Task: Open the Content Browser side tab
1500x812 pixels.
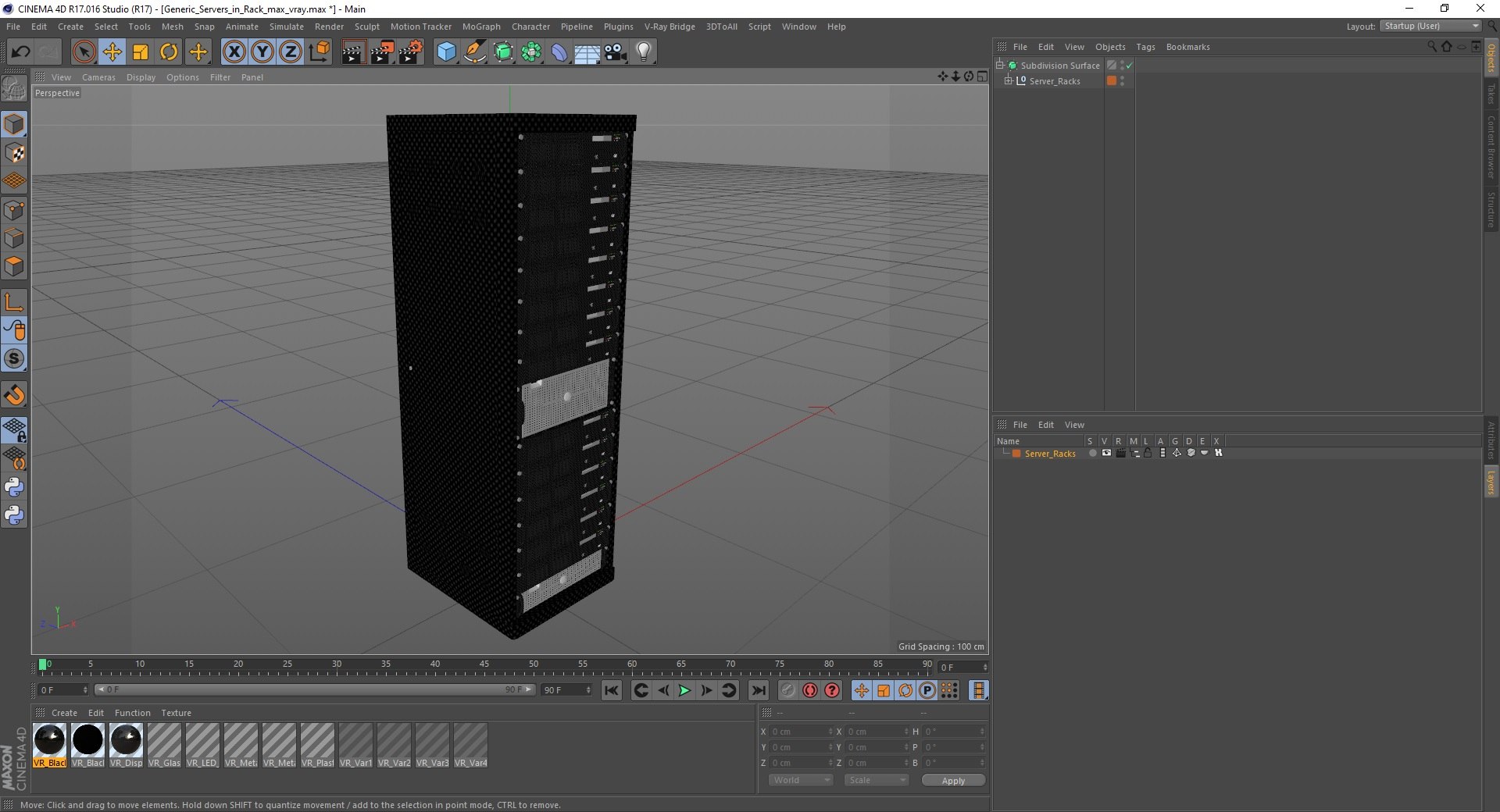Action: click(x=1491, y=147)
